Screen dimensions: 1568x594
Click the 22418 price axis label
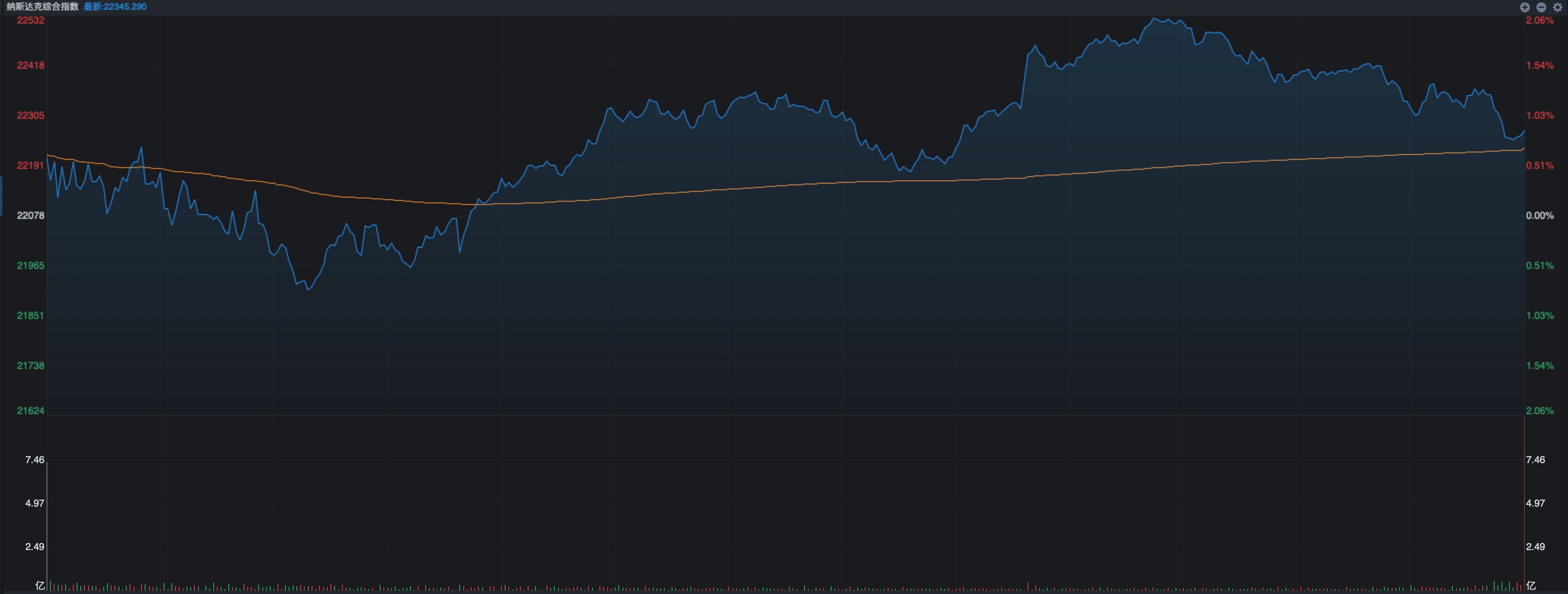coord(30,65)
